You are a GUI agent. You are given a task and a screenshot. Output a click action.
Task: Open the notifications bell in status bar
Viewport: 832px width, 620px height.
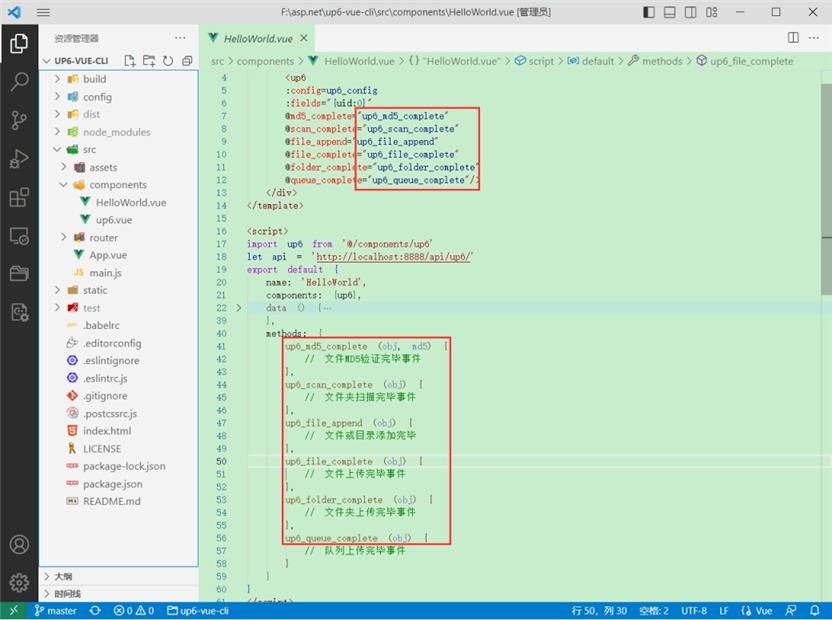tap(814, 610)
